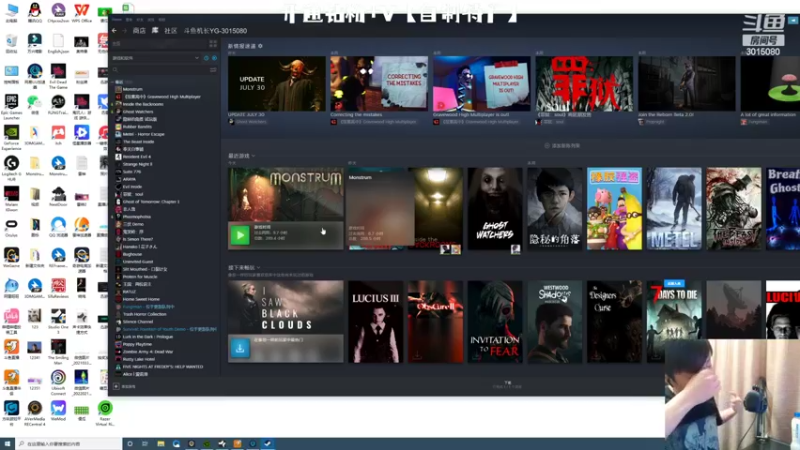Collapse the top library category header

coord(118,82)
